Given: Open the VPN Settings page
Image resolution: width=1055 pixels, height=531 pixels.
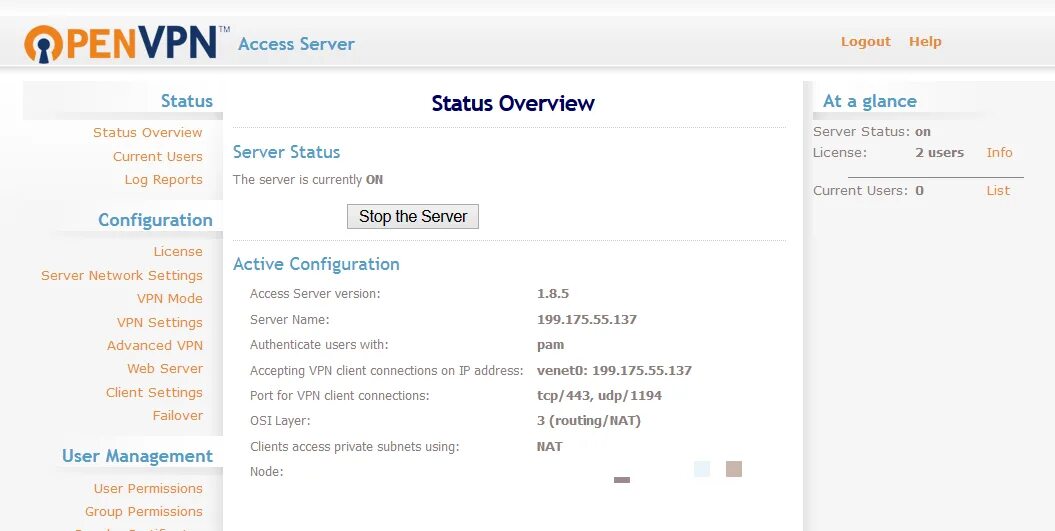Looking at the screenshot, I should pos(160,322).
